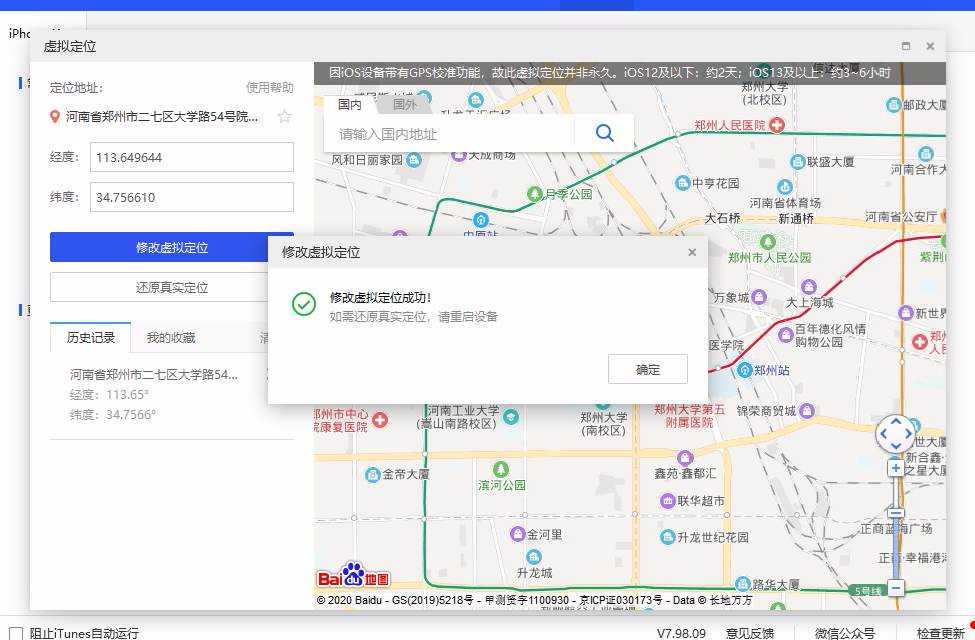Click 风和日丽家园 marker icon
975x640 pixels.
(x=414, y=160)
